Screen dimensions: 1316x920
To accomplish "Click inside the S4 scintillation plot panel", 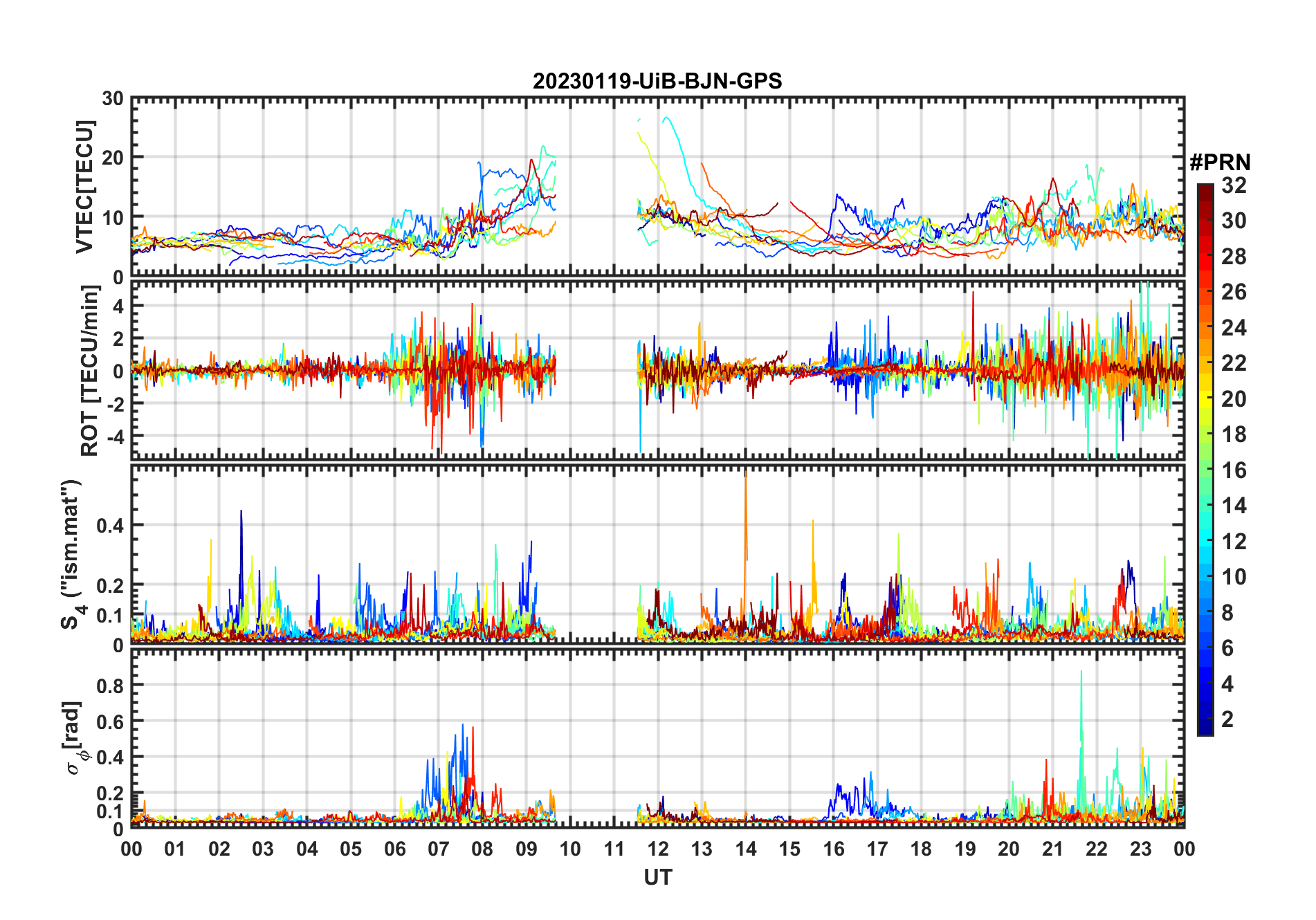I will click(658, 554).
